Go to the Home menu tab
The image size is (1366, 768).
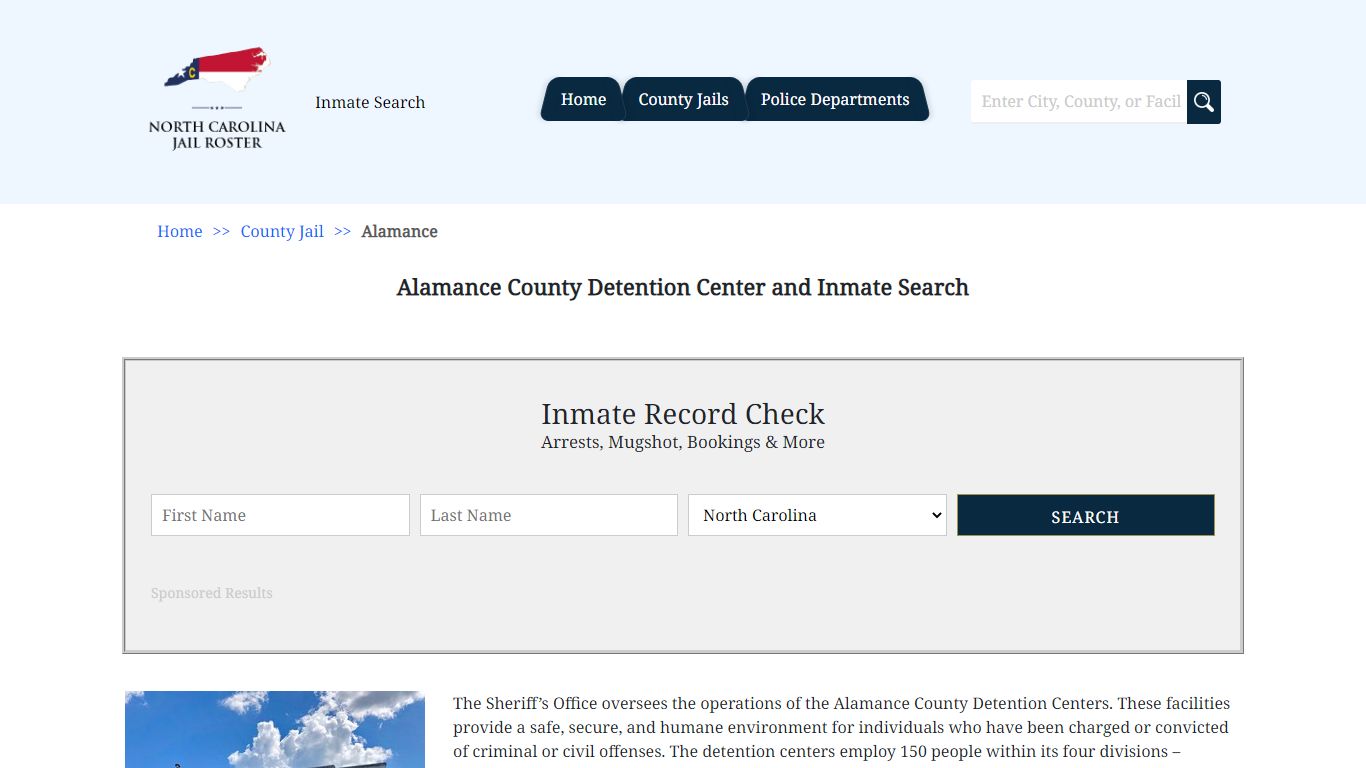pyautogui.click(x=583, y=99)
